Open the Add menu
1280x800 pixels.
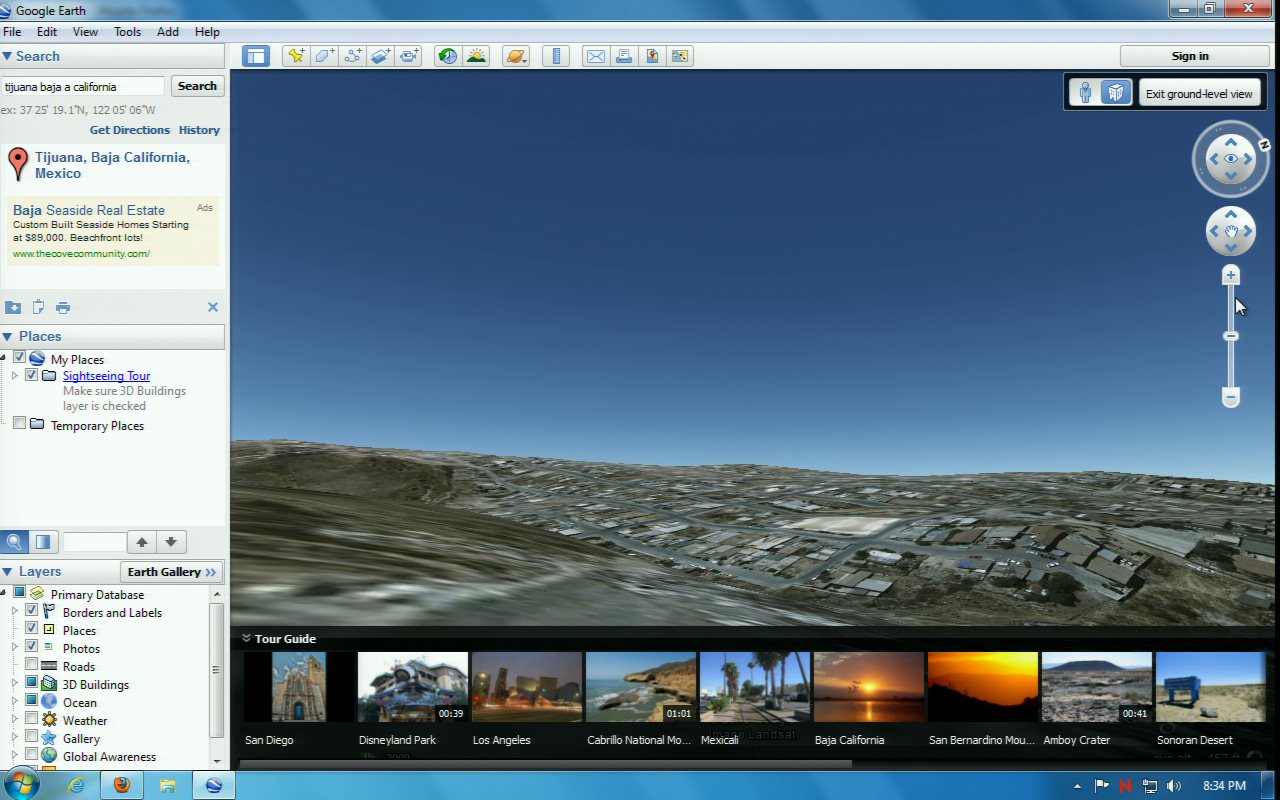tap(168, 32)
